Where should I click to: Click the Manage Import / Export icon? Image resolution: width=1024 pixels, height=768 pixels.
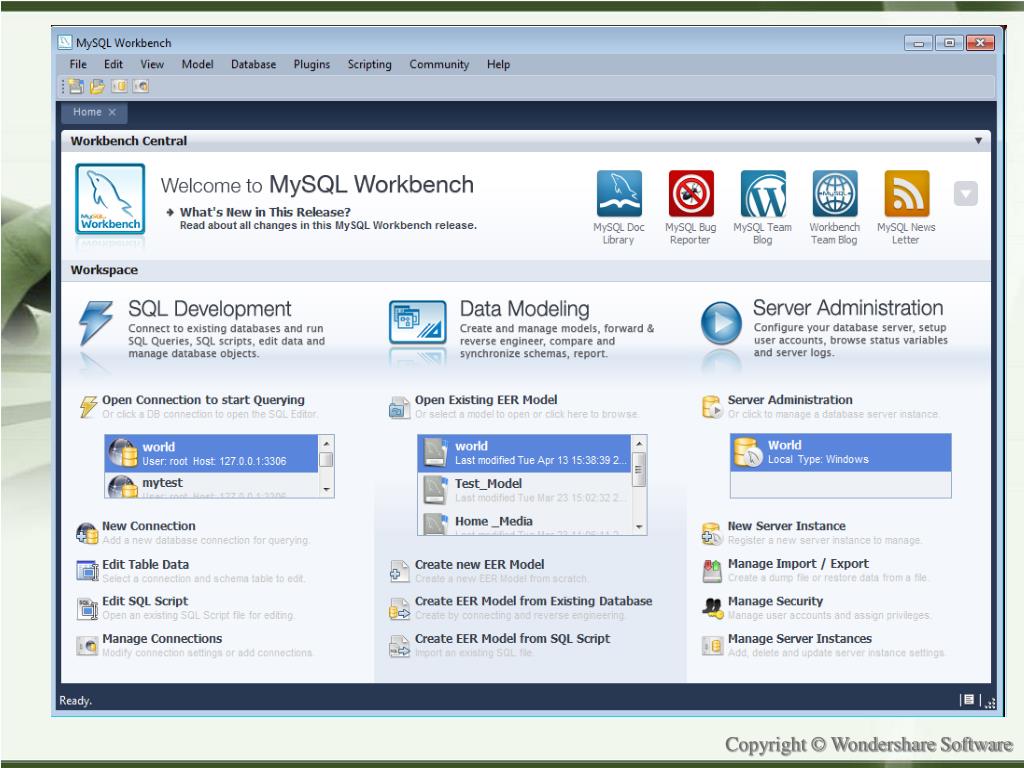pos(712,571)
